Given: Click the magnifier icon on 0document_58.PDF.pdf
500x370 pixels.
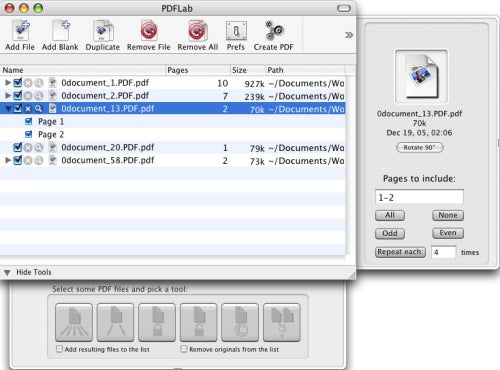Looking at the screenshot, I should tap(39, 160).
